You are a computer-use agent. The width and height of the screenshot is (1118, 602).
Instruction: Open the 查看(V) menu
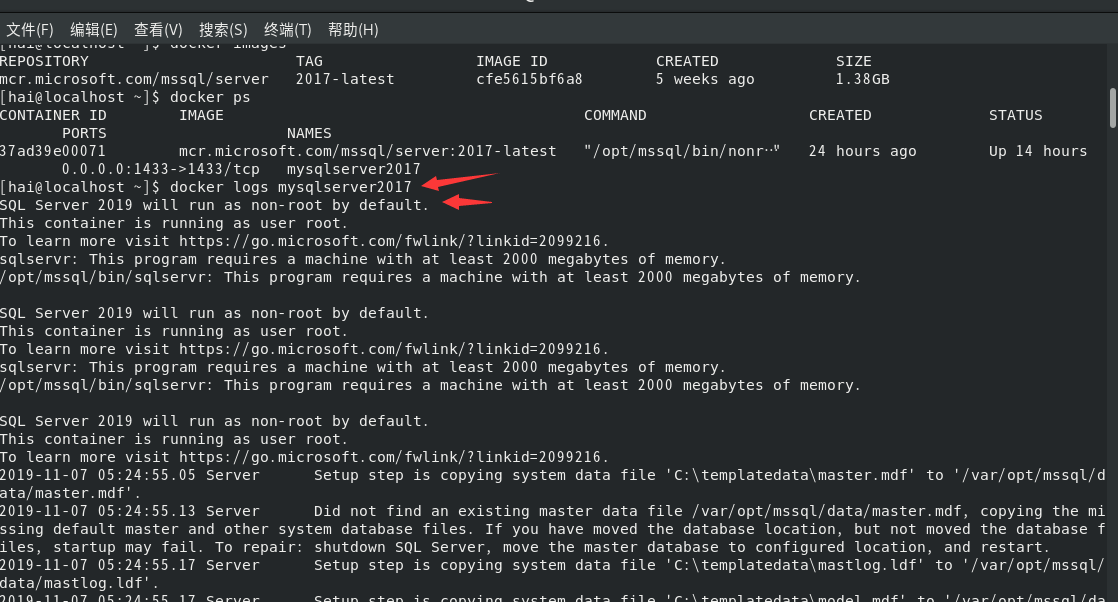pyautogui.click(x=158, y=30)
